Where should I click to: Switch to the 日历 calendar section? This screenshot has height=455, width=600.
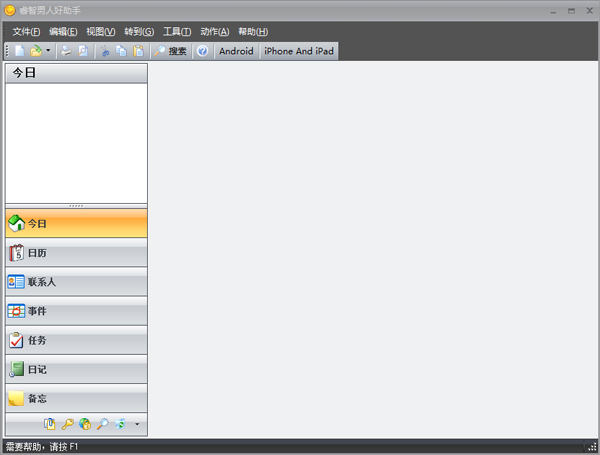click(76, 253)
